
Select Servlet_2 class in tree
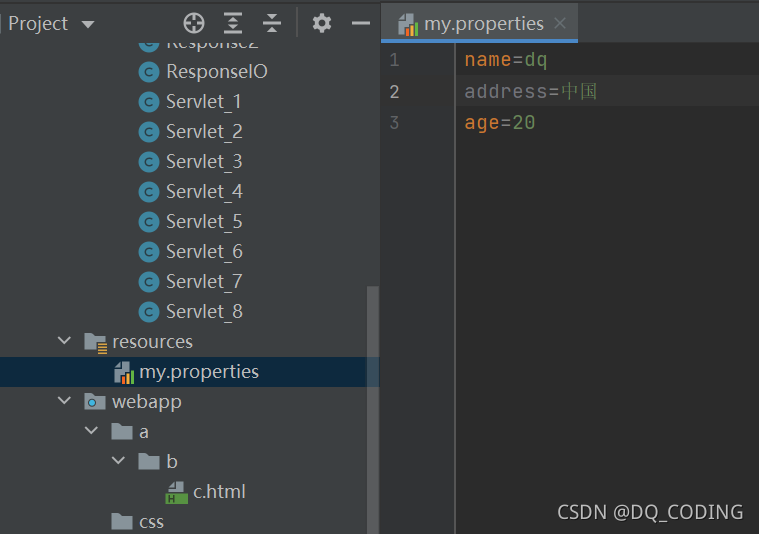pos(204,132)
